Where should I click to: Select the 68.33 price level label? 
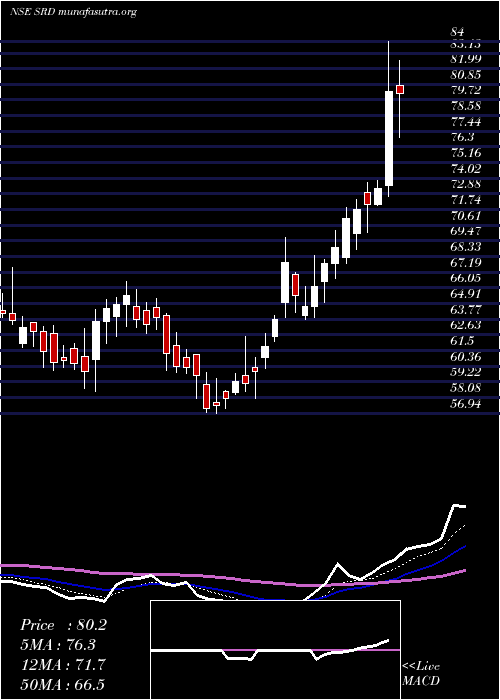coord(466,247)
